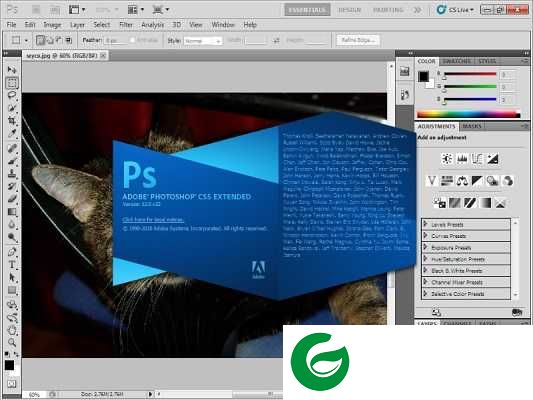Open the CS Live dropdown
This screenshot has width=533, height=400.
455,10
